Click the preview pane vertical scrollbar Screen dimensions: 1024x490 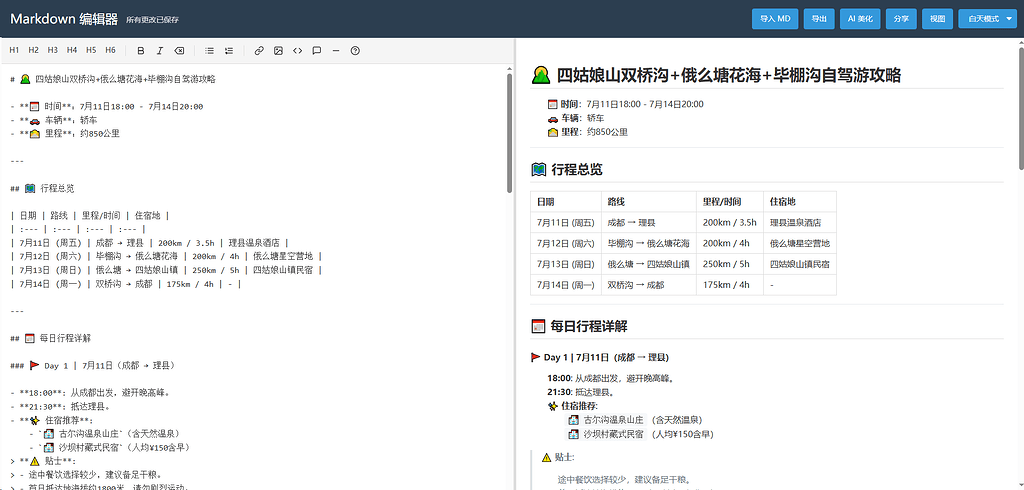click(x=1021, y=106)
